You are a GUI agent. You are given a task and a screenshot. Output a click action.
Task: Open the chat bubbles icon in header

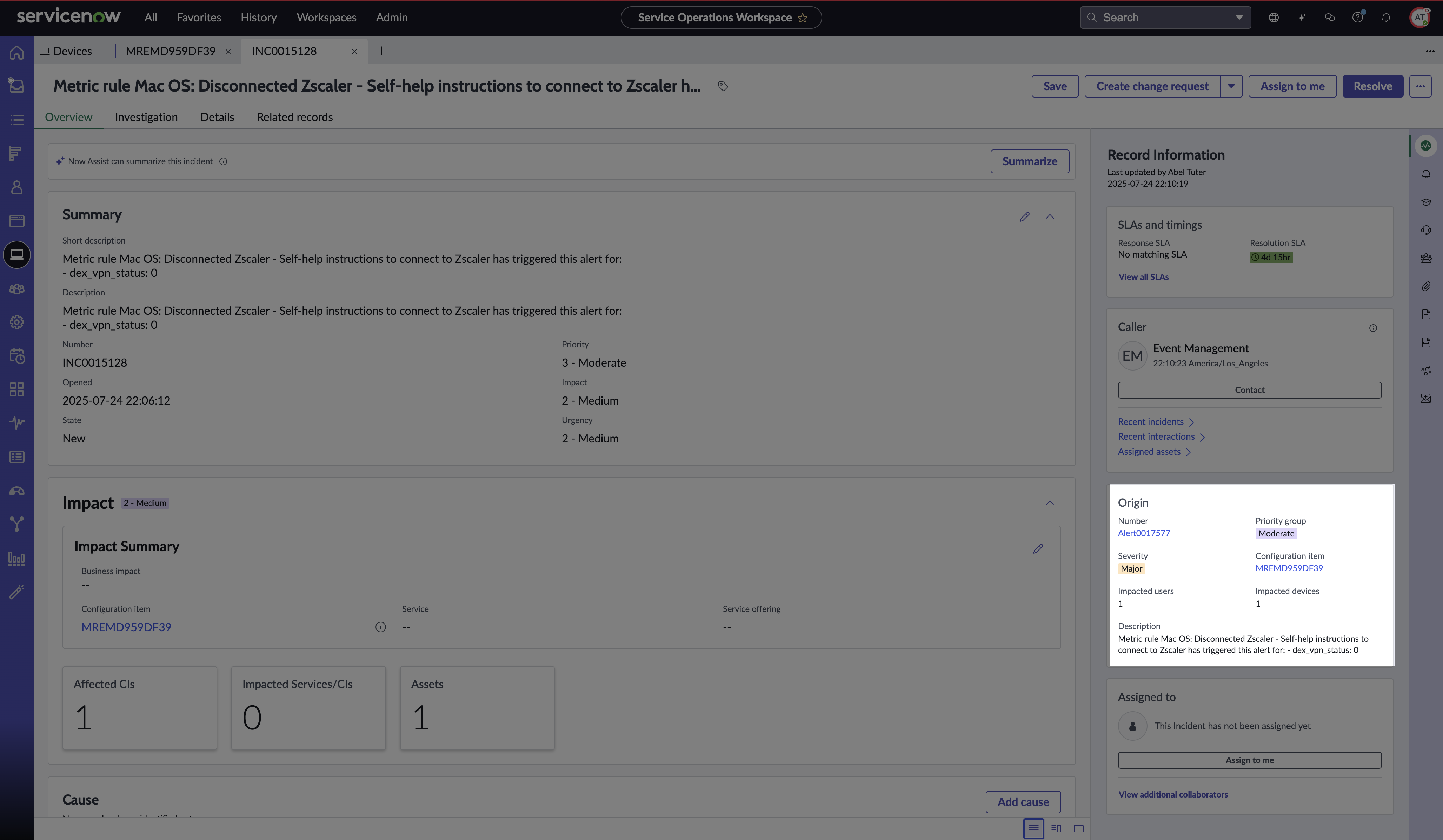pos(1330,18)
